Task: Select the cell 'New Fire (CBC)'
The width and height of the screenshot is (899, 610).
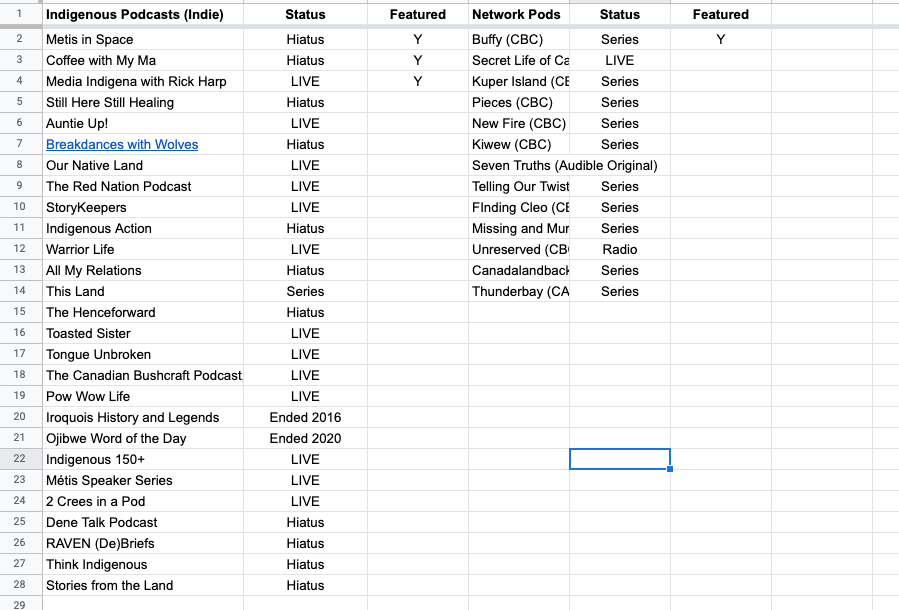Action: 519,123
